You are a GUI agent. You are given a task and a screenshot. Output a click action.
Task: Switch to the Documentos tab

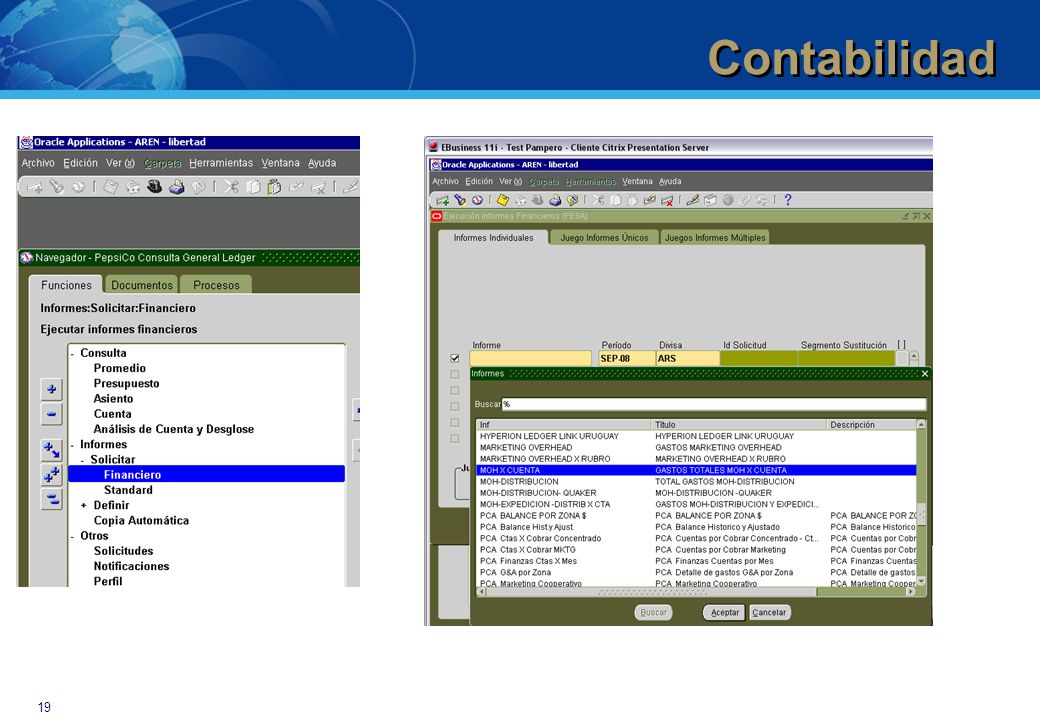141,284
